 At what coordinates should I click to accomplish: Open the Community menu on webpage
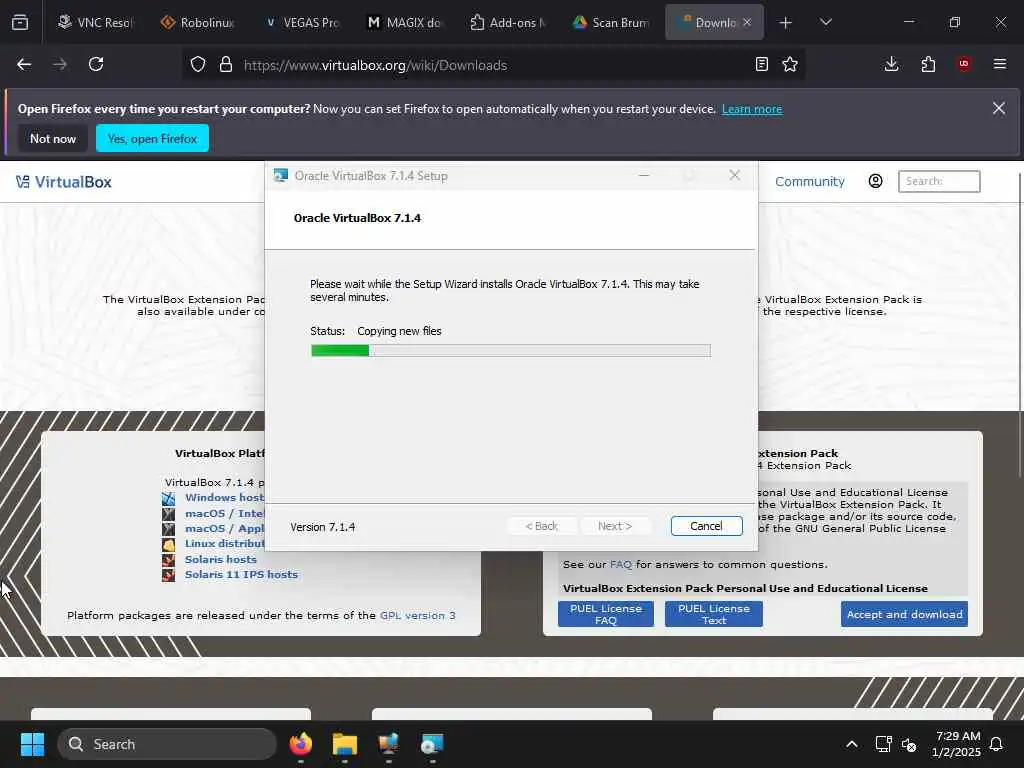point(810,182)
